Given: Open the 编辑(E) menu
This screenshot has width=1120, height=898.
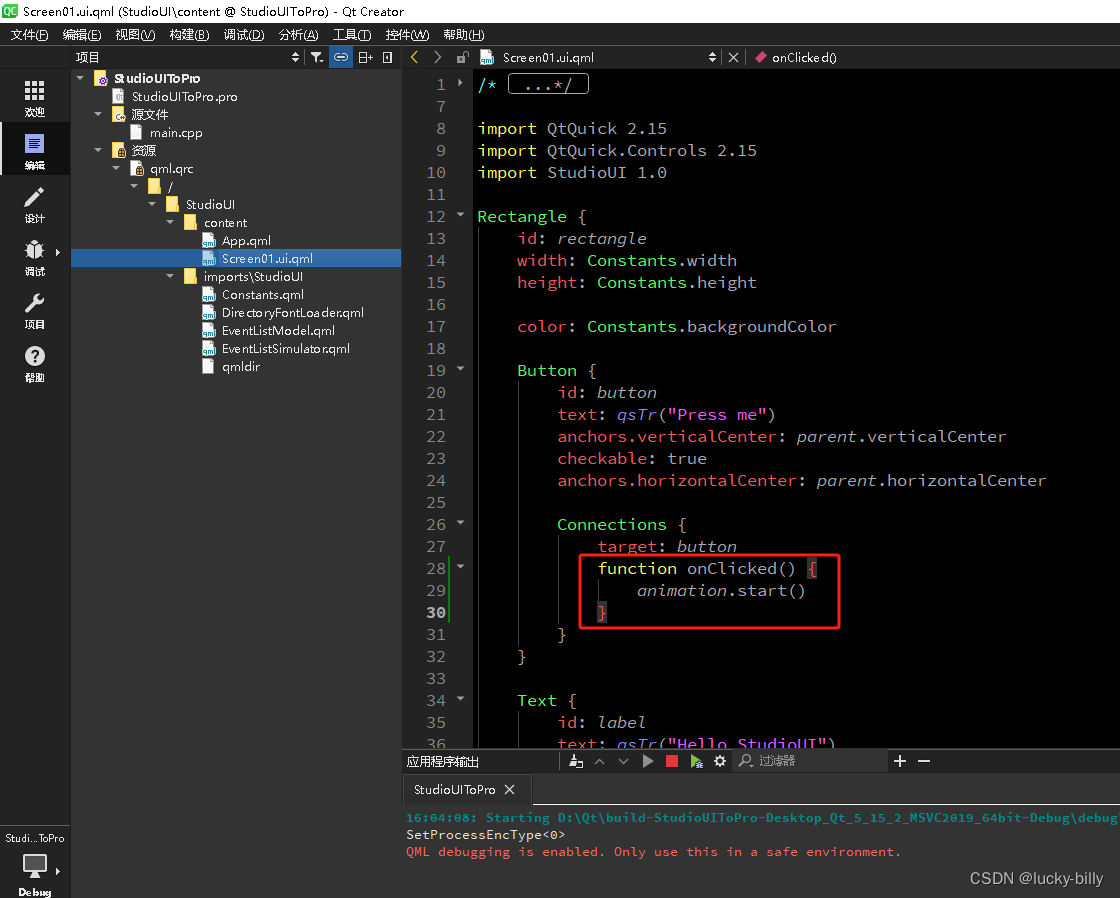Looking at the screenshot, I should click(81, 34).
